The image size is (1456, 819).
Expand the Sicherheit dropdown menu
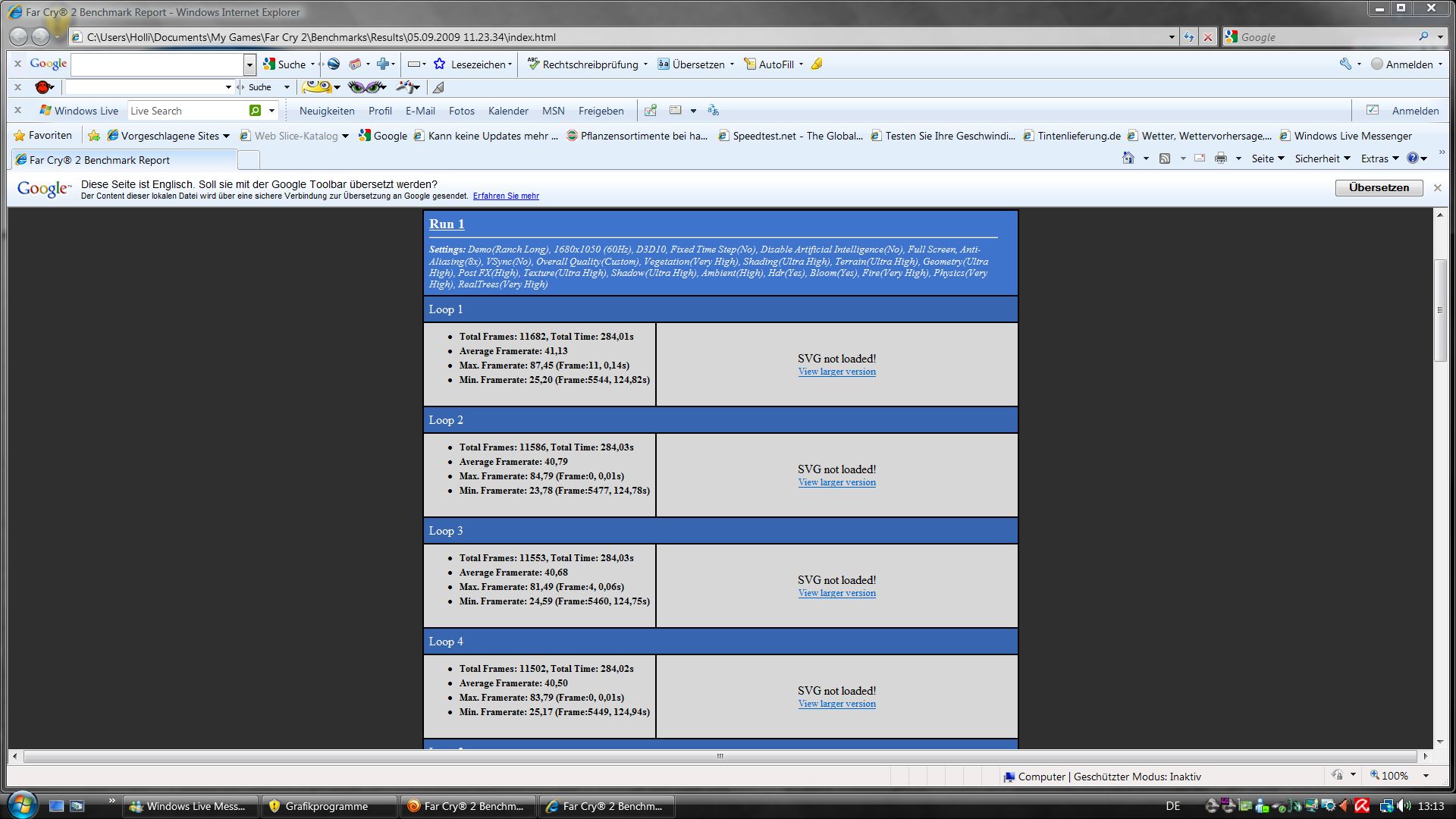click(1323, 158)
